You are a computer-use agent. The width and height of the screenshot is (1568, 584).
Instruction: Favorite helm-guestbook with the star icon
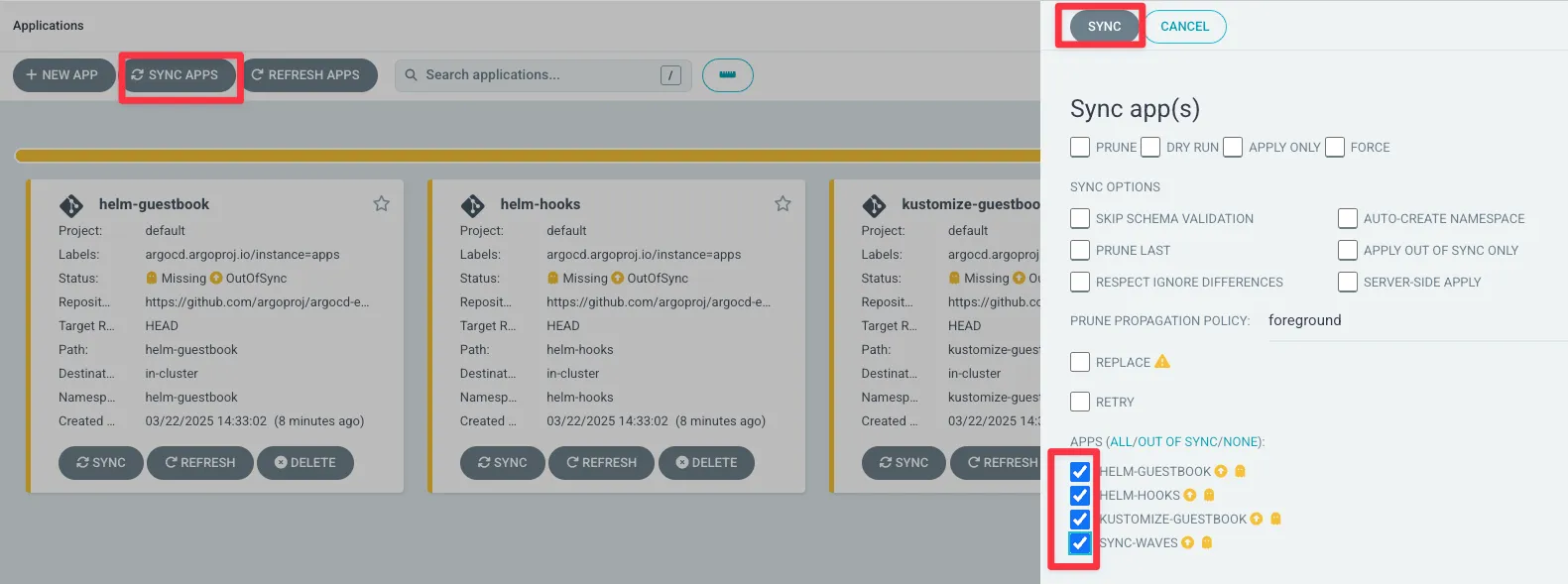pyautogui.click(x=381, y=203)
